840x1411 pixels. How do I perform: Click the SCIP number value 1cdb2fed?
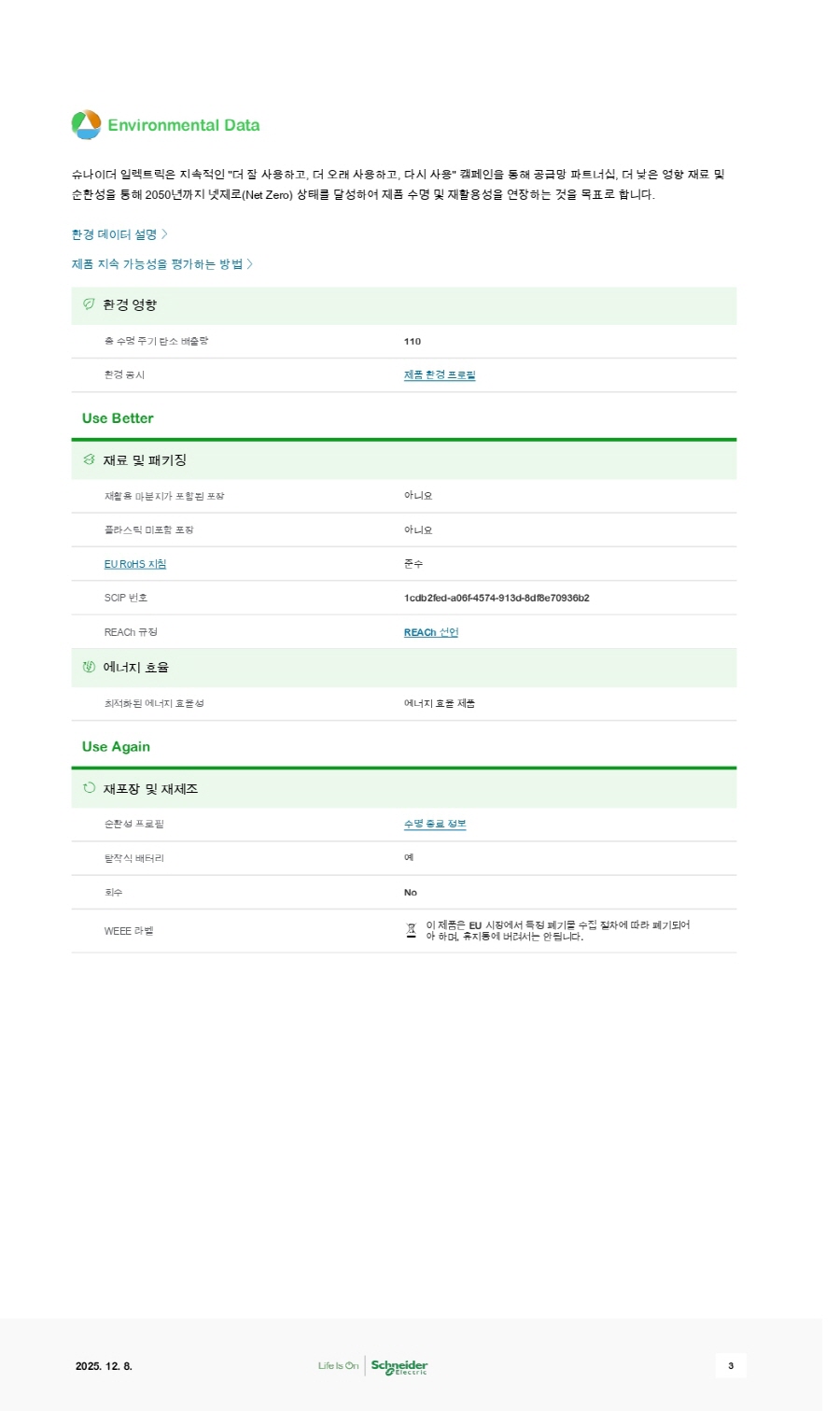tap(497, 598)
